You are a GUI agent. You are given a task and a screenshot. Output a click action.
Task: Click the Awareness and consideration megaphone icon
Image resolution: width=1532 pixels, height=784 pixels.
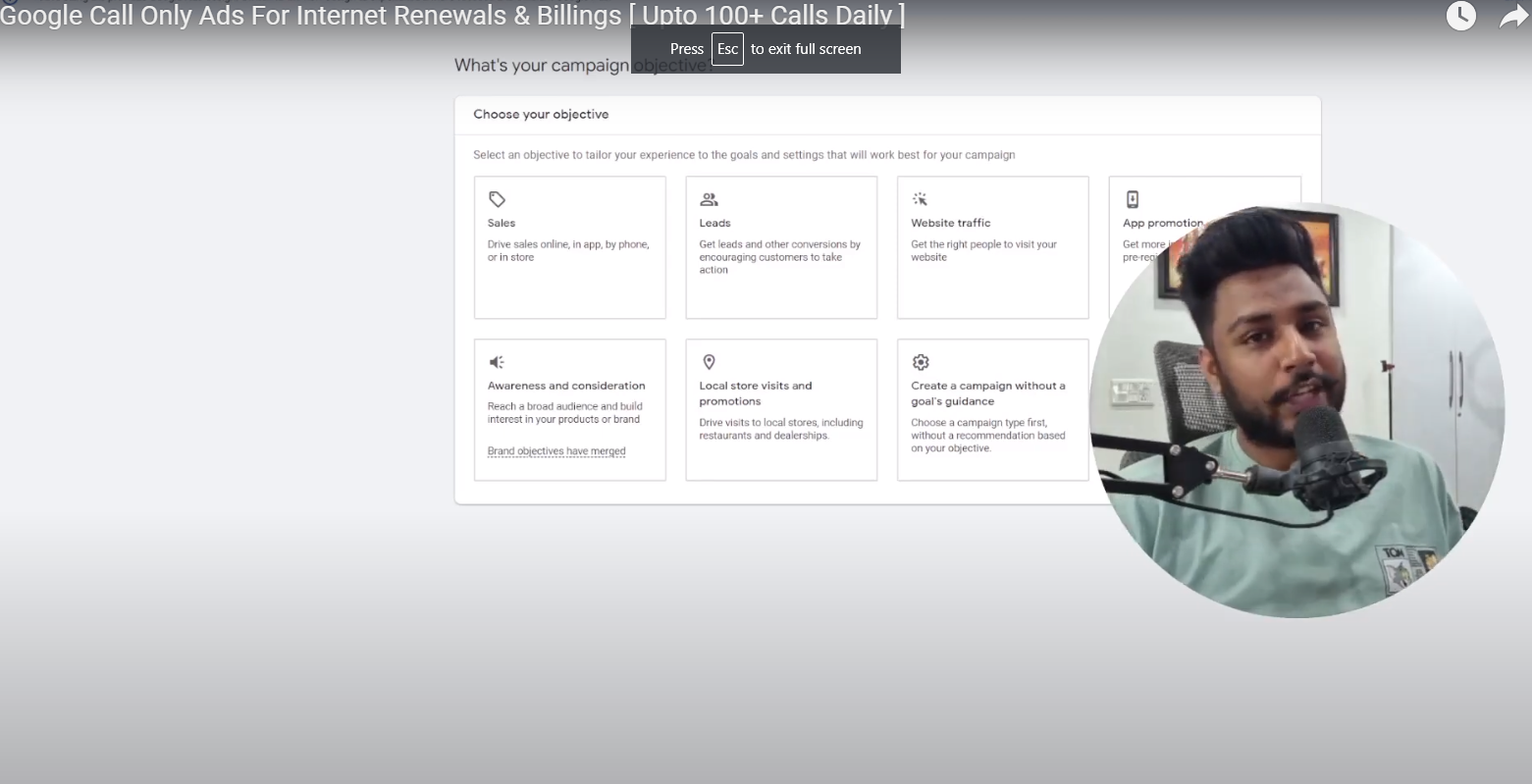(497, 362)
